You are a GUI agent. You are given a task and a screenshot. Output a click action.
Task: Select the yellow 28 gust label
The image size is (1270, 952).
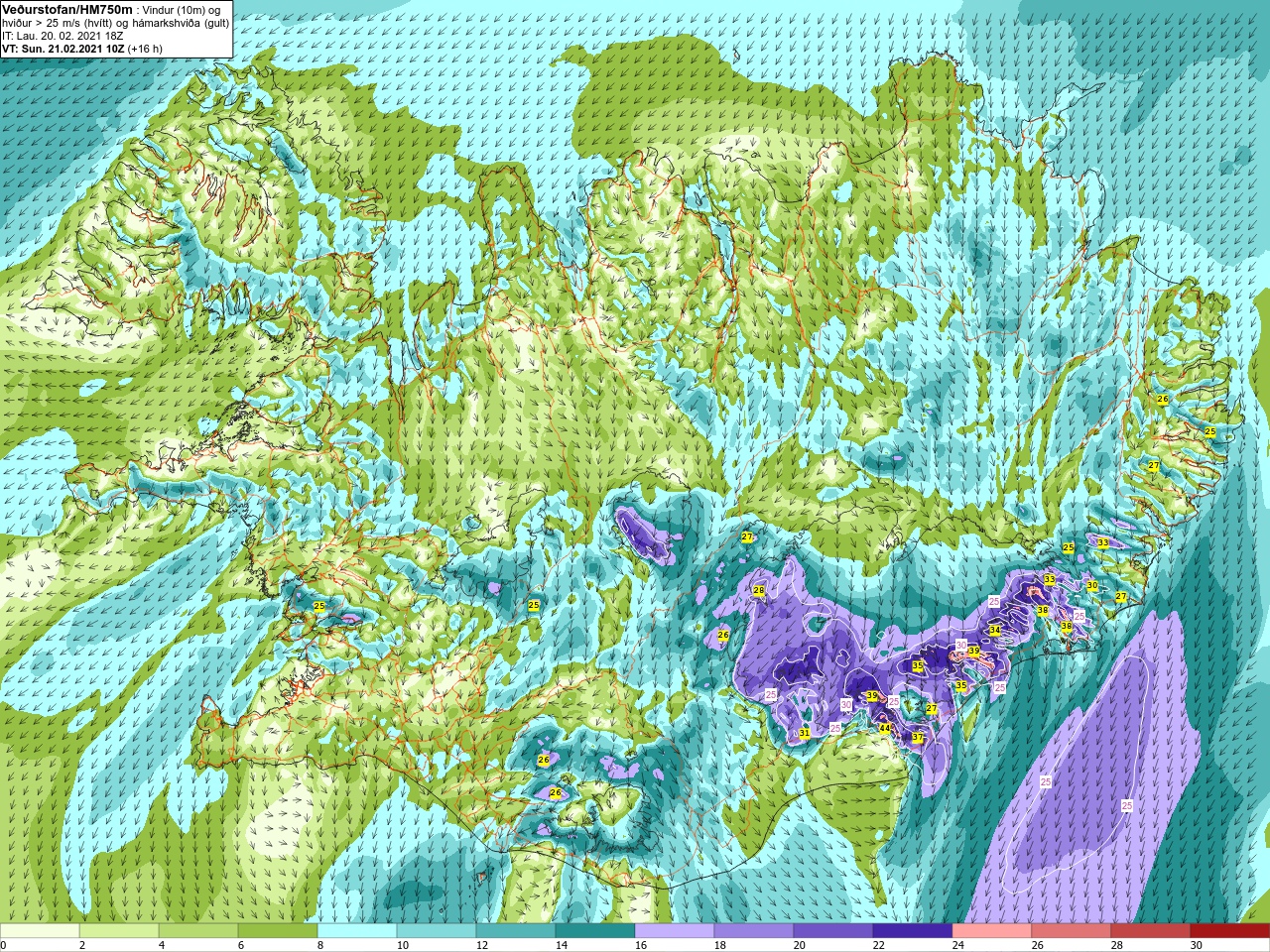point(759,591)
